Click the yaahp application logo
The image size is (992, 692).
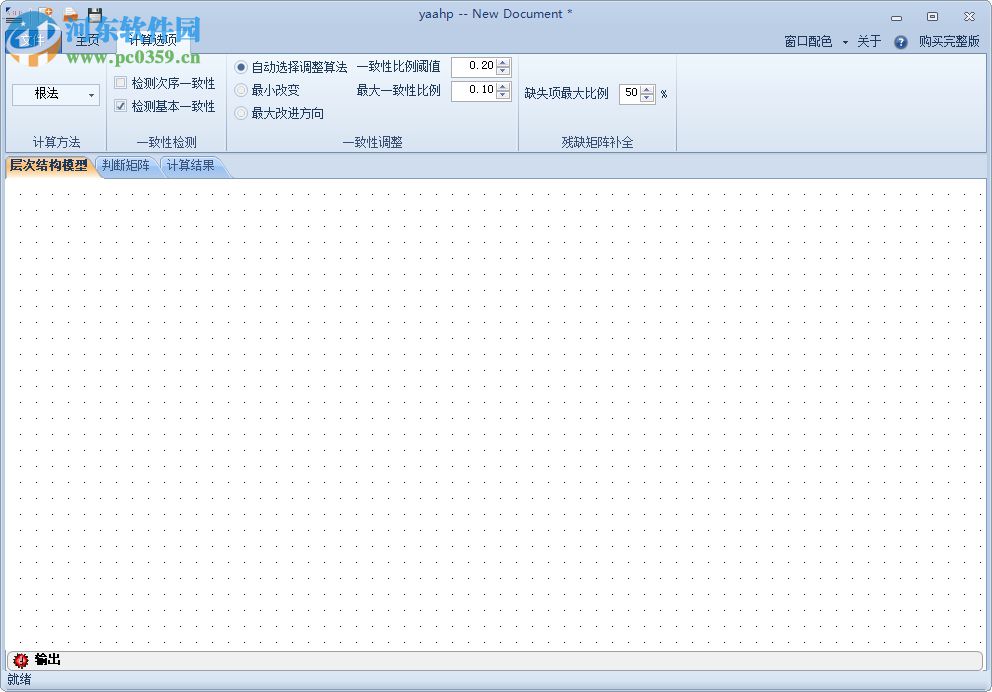(x=10, y=12)
